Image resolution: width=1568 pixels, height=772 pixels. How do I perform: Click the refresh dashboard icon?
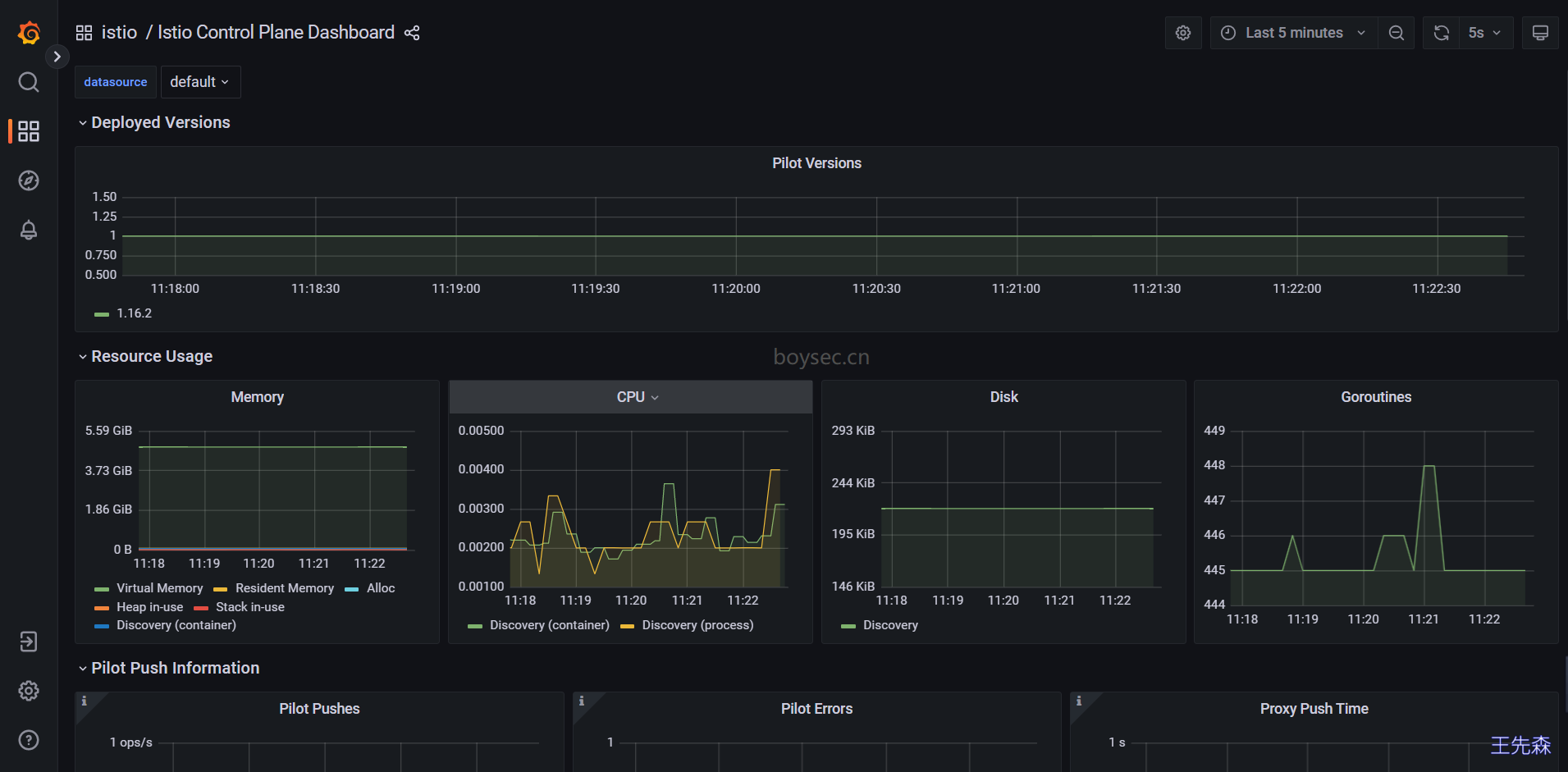pos(1441,33)
